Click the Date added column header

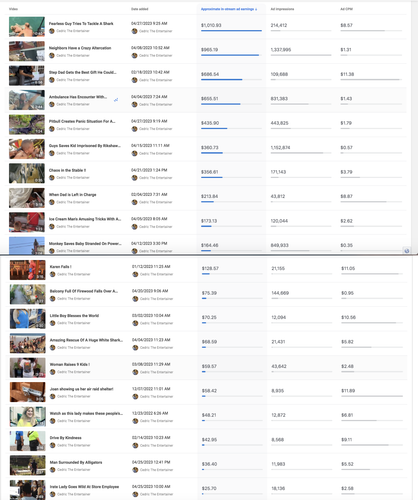point(139,9)
